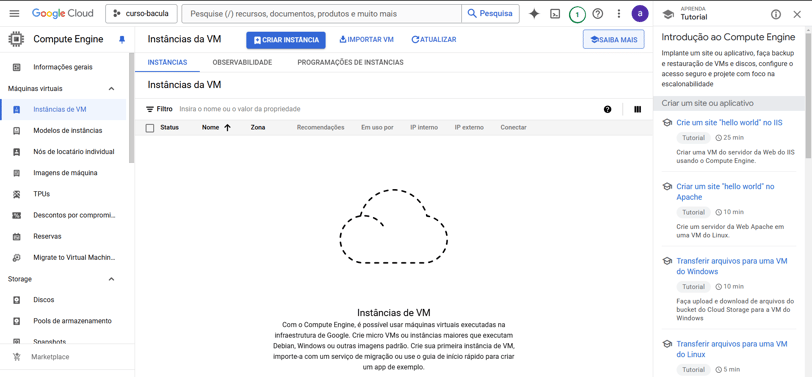The height and width of the screenshot is (377, 812).
Task: Click the tutorial info icon
Action: coord(776,14)
